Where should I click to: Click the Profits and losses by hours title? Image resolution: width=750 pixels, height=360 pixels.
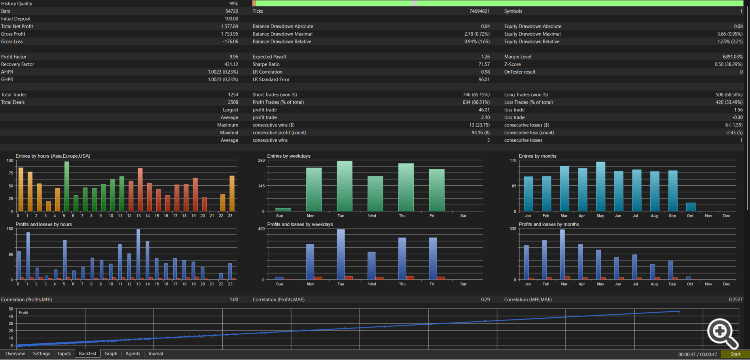pos(44,224)
